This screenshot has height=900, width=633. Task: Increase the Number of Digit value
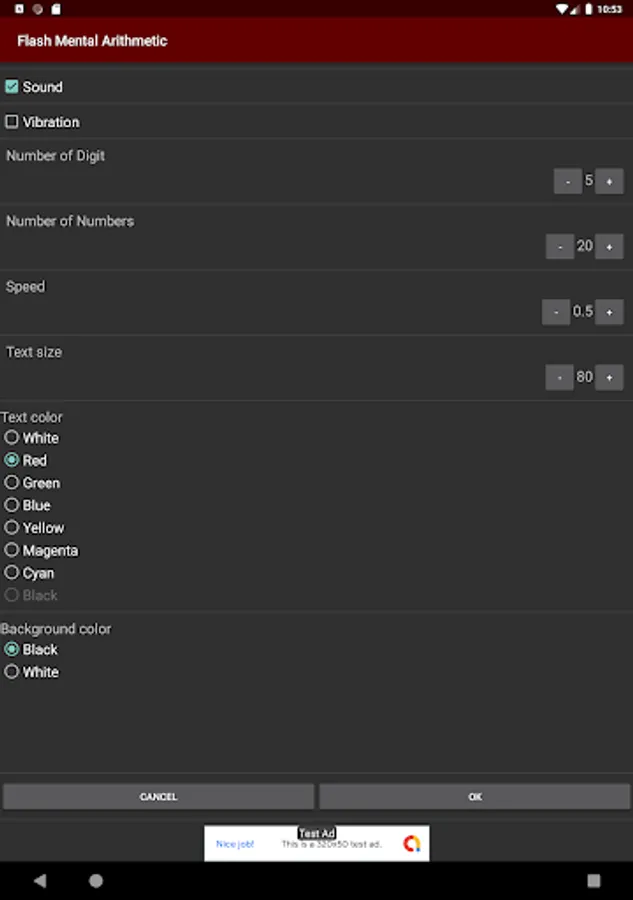point(609,181)
